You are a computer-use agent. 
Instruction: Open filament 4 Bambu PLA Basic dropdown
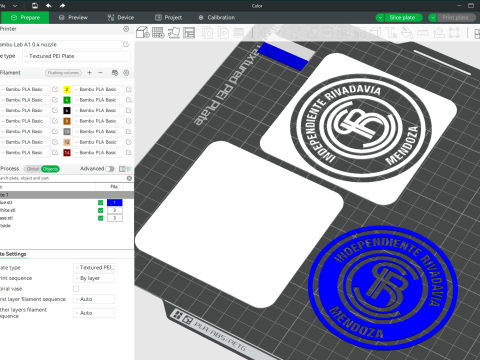[98, 100]
